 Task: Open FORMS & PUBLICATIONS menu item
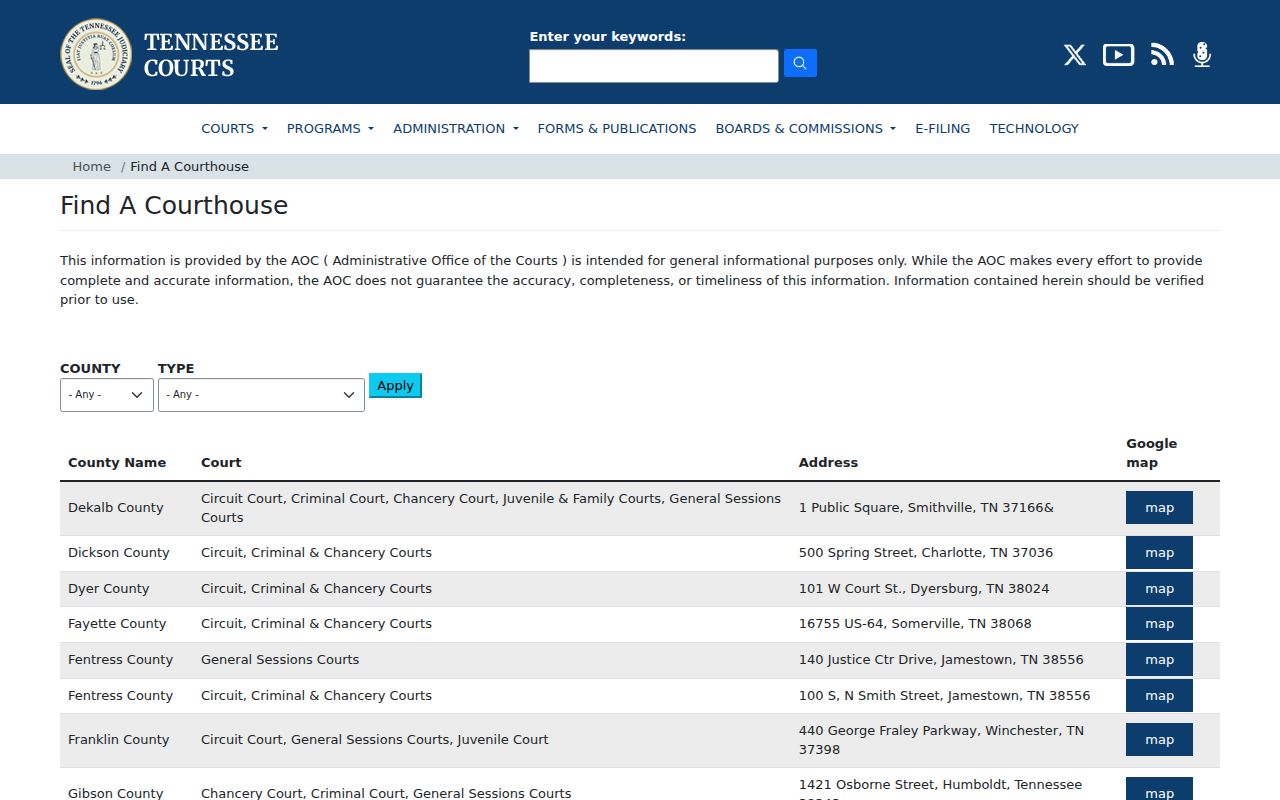617,128
